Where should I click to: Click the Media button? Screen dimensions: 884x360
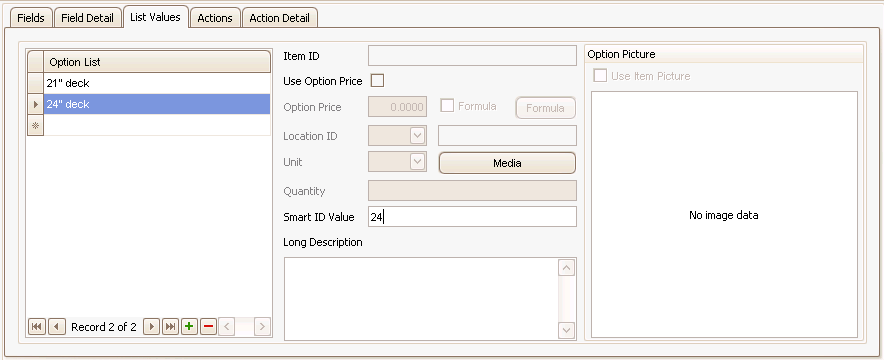(507, 163)
